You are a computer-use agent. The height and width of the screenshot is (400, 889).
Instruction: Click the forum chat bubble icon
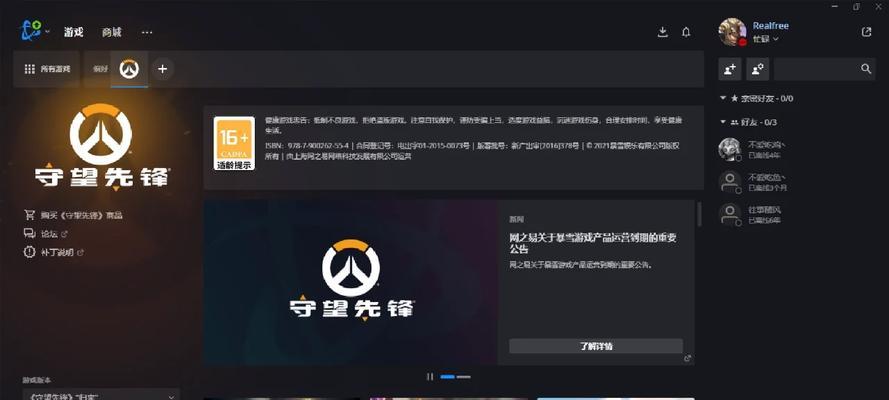29,233
